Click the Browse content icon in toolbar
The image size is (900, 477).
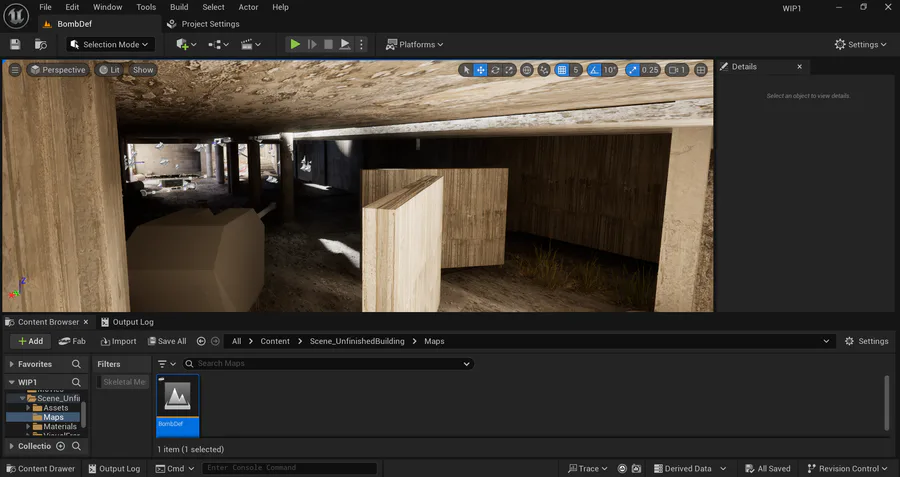pos(40,44)
